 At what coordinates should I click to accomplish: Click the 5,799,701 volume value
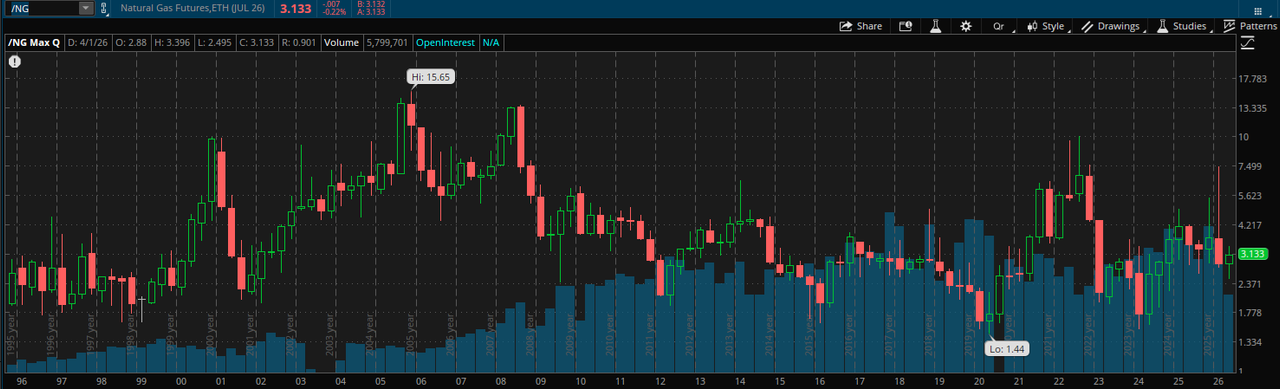click(x=388, y=43)
